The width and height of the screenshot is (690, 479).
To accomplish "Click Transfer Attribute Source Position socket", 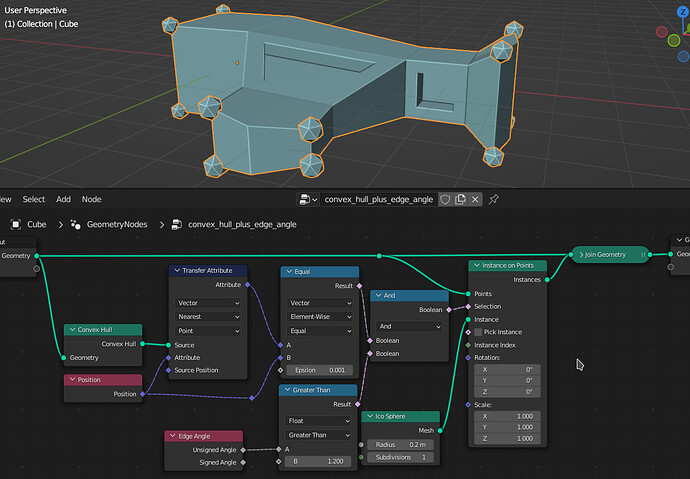I will pyautogui.click(x=169, y=370).
